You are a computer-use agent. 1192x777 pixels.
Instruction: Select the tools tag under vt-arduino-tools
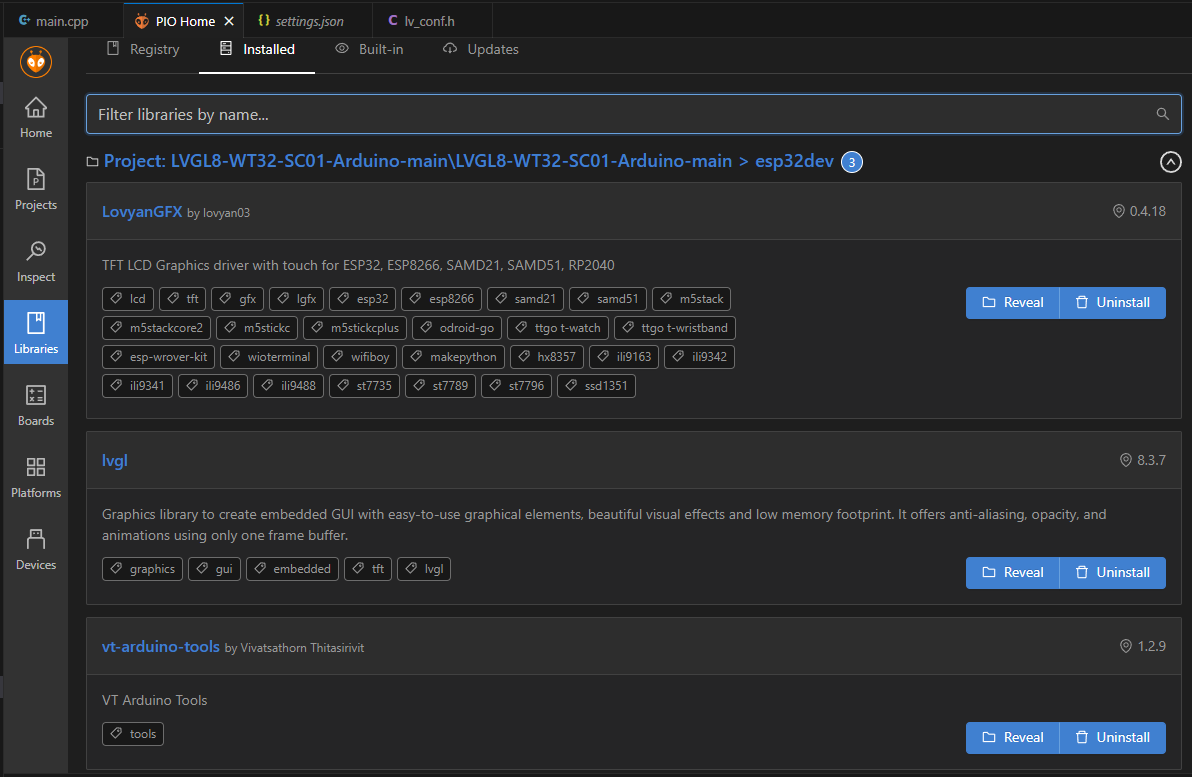click(x=132, y=733)
